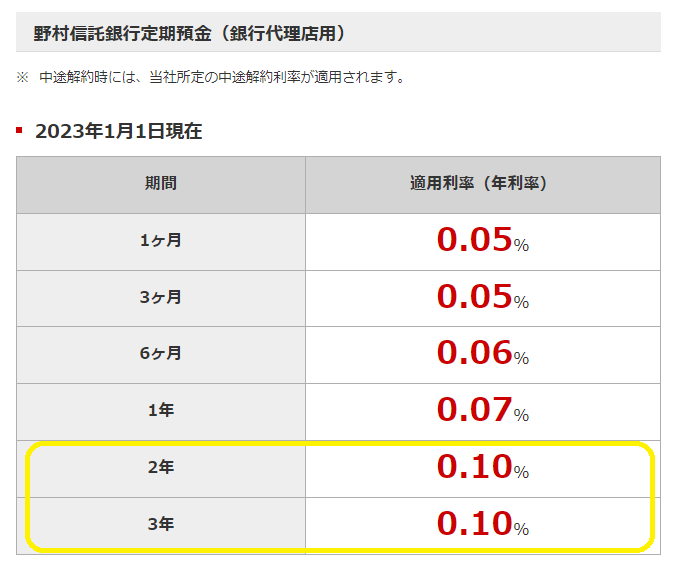
Task: Click the 0.10% rate in 2年 row
Action: pyautogui.click(x=483, y=467)
